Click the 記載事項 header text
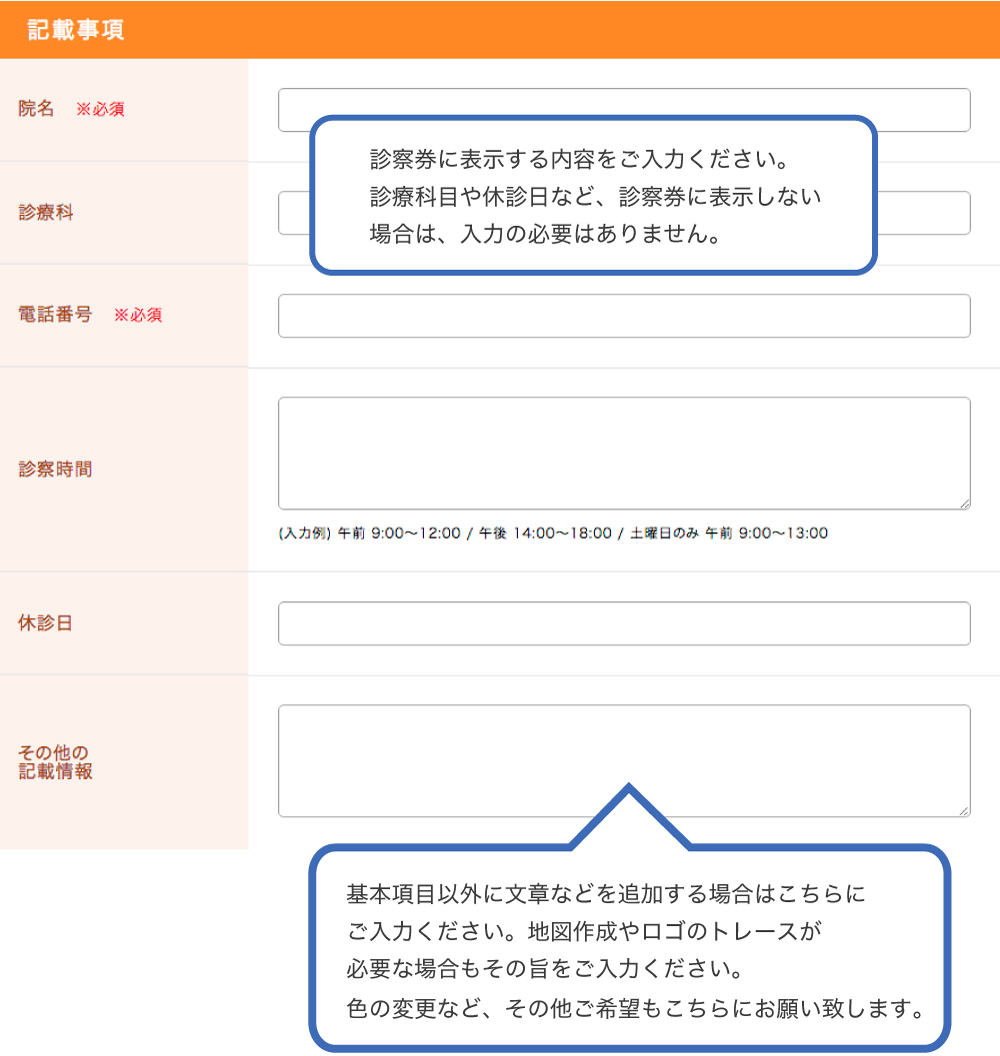The width and height of the screenshot is (1000, 1056). [75, 30]
